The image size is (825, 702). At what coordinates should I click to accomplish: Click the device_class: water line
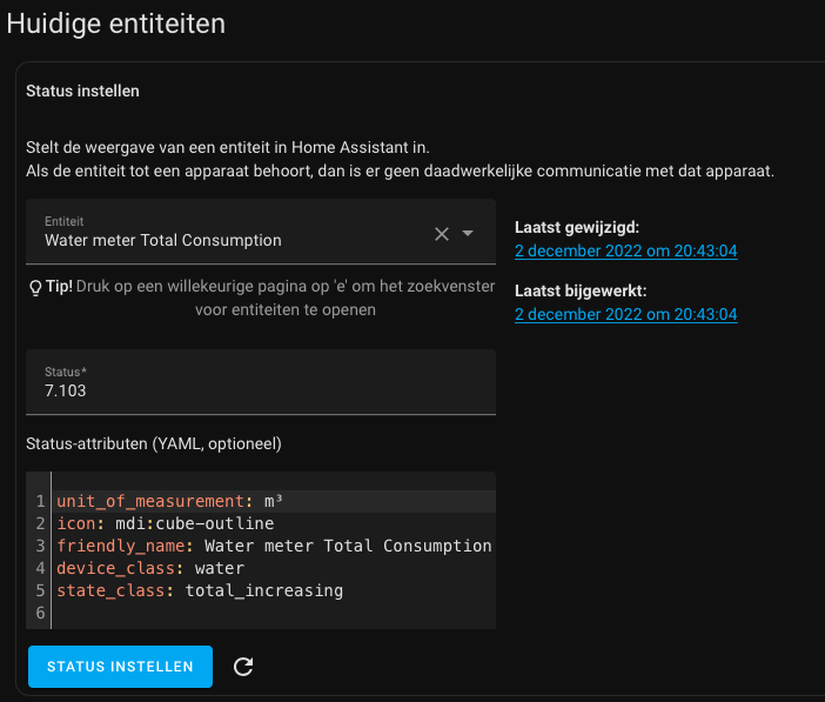[x=150, y=568]
